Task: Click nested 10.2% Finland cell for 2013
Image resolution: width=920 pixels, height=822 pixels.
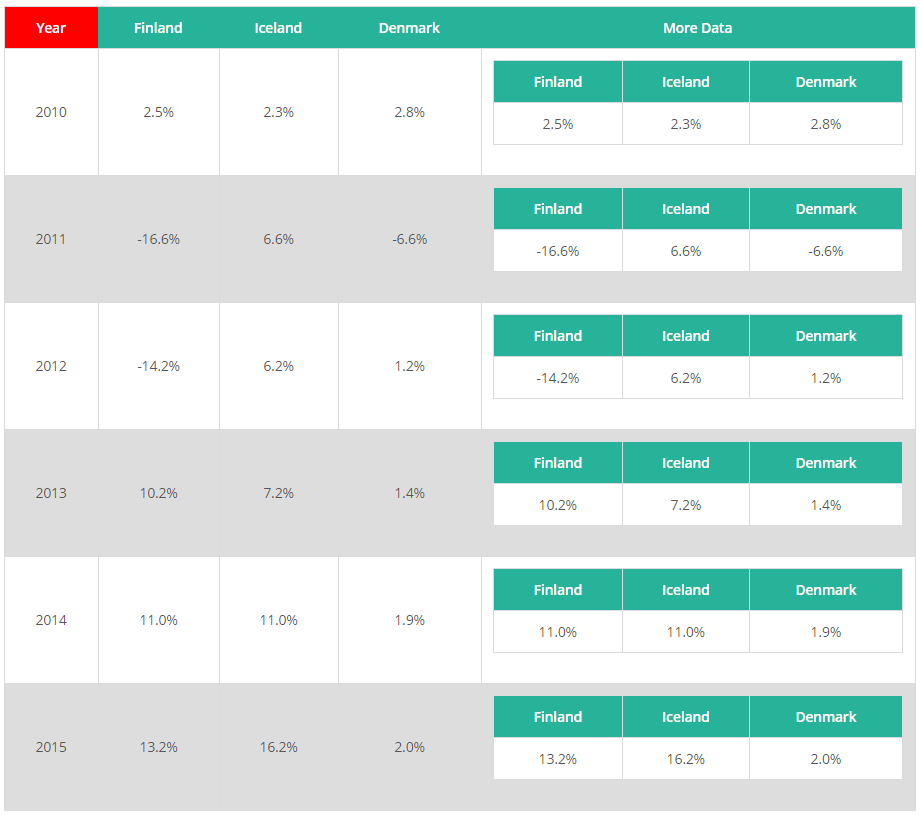Action: coord(558,505)
